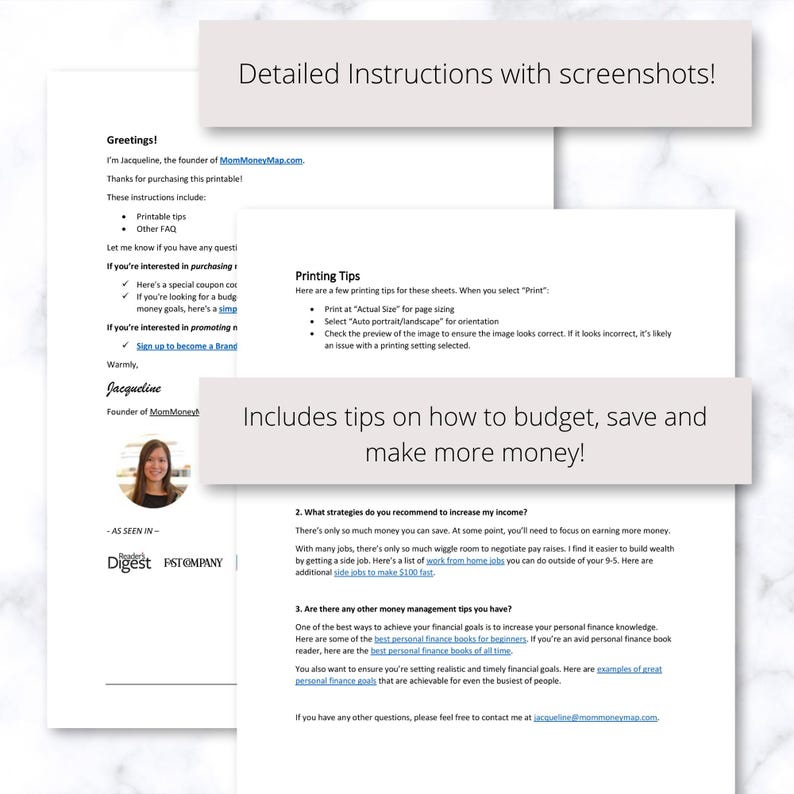Screen dimensions: 794x794
Task: Click the Founder of MomMoneyMap link under signature
Action: (174, 412)
